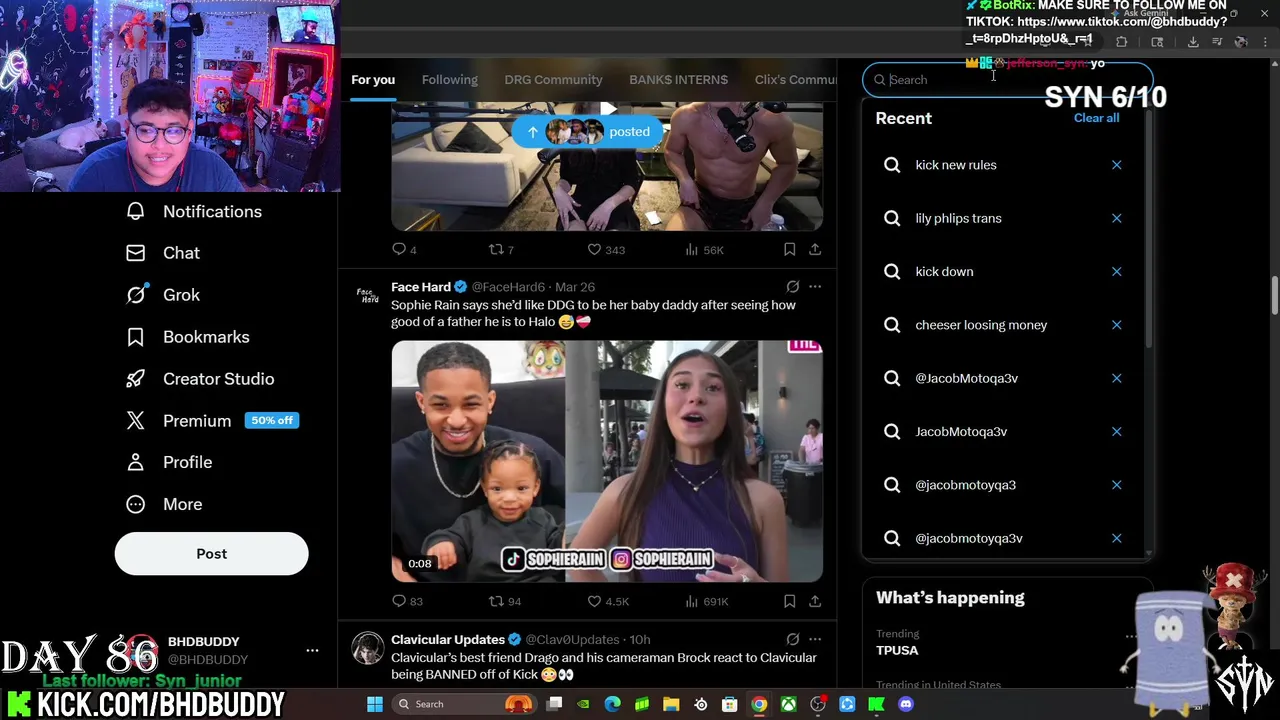1280x720 pixels.
Task: Like the post with 343 likes
Action: tap(605, 249)
